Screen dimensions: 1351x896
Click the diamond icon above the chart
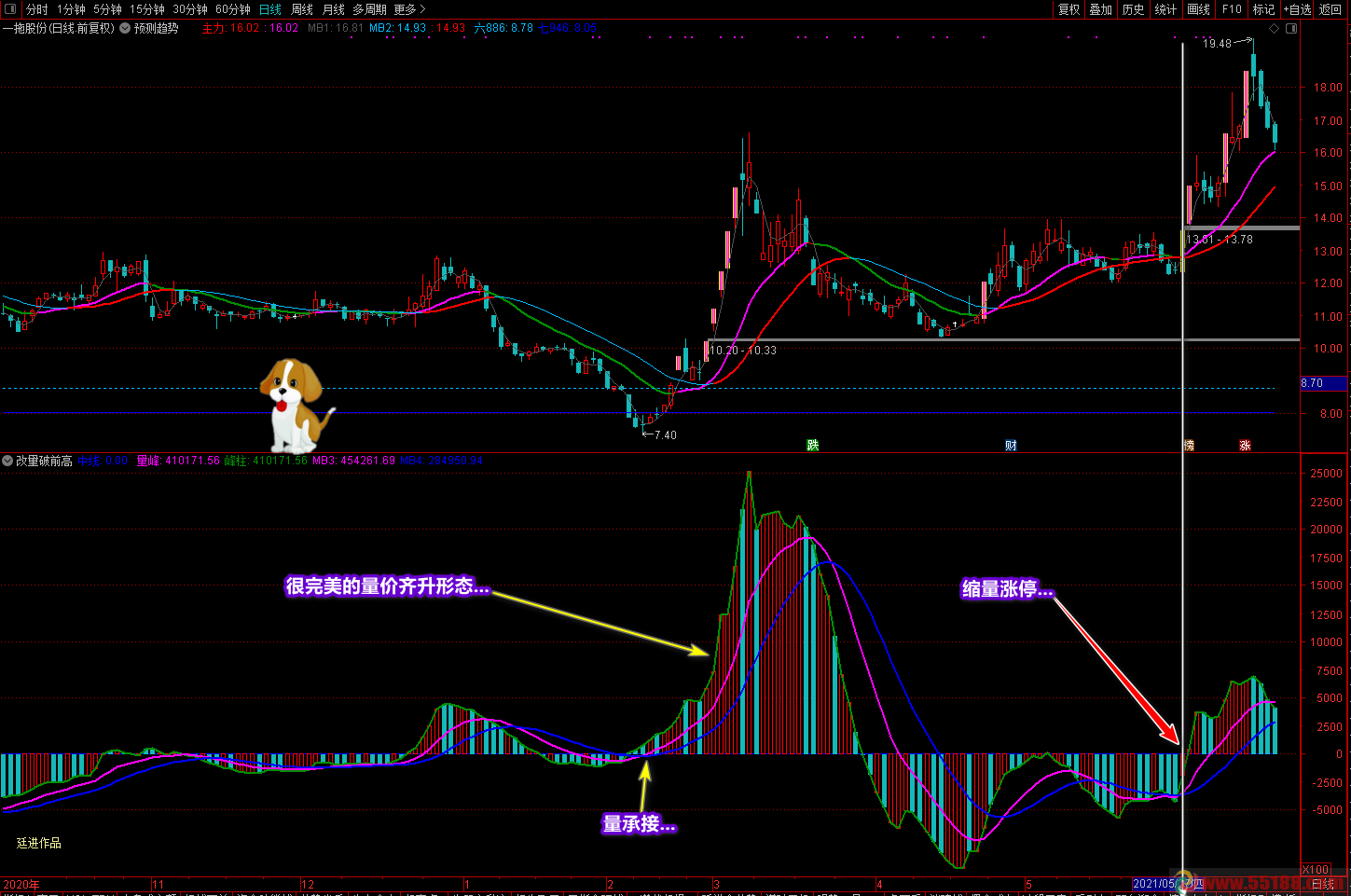tap(1275, 29)
